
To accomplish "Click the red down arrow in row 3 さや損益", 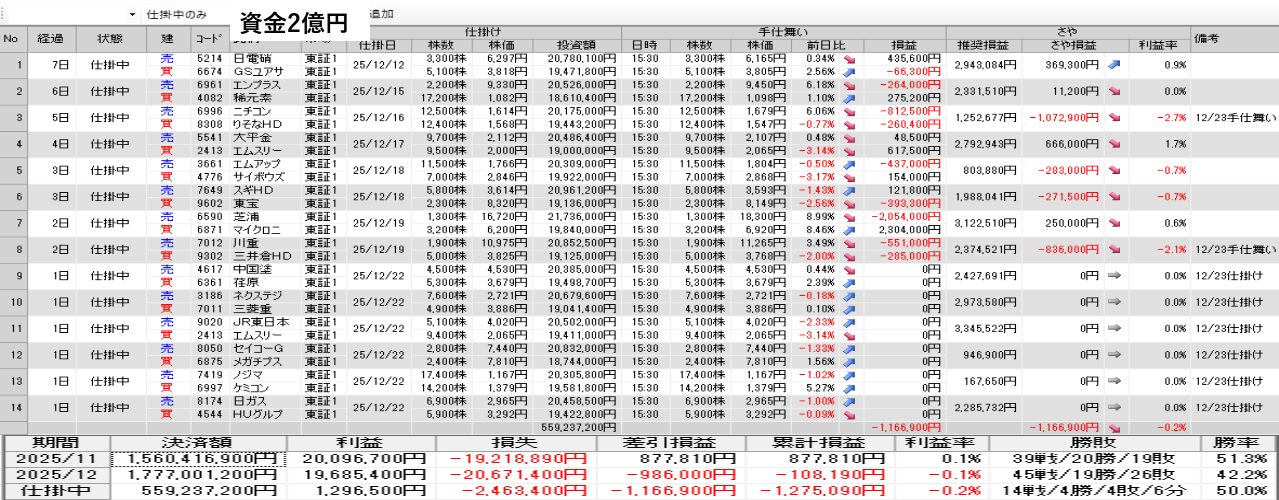I will [x=1115, y=117].
